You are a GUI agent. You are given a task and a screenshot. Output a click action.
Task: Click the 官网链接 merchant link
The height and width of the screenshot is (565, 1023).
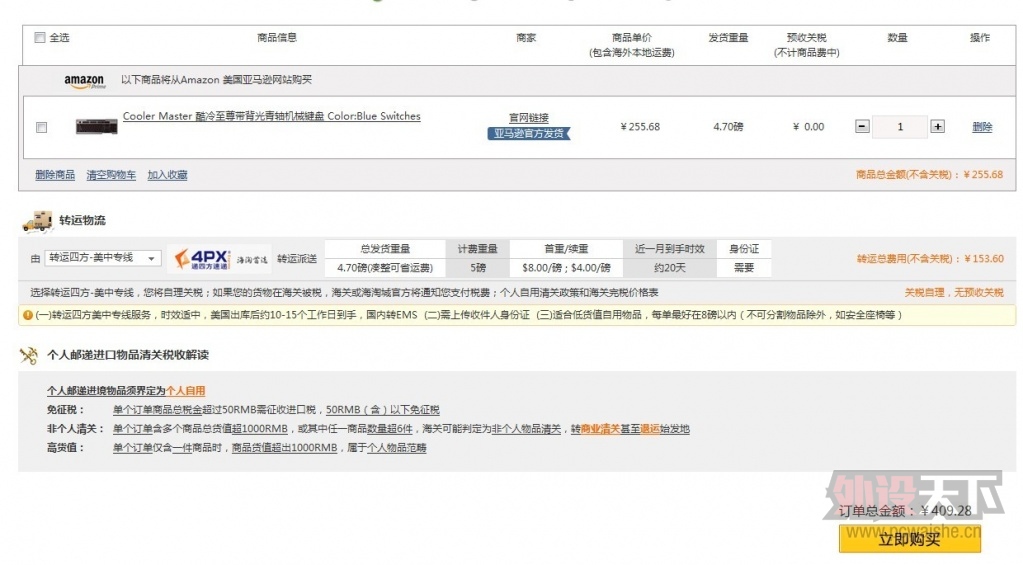click(x=528, y=118)
